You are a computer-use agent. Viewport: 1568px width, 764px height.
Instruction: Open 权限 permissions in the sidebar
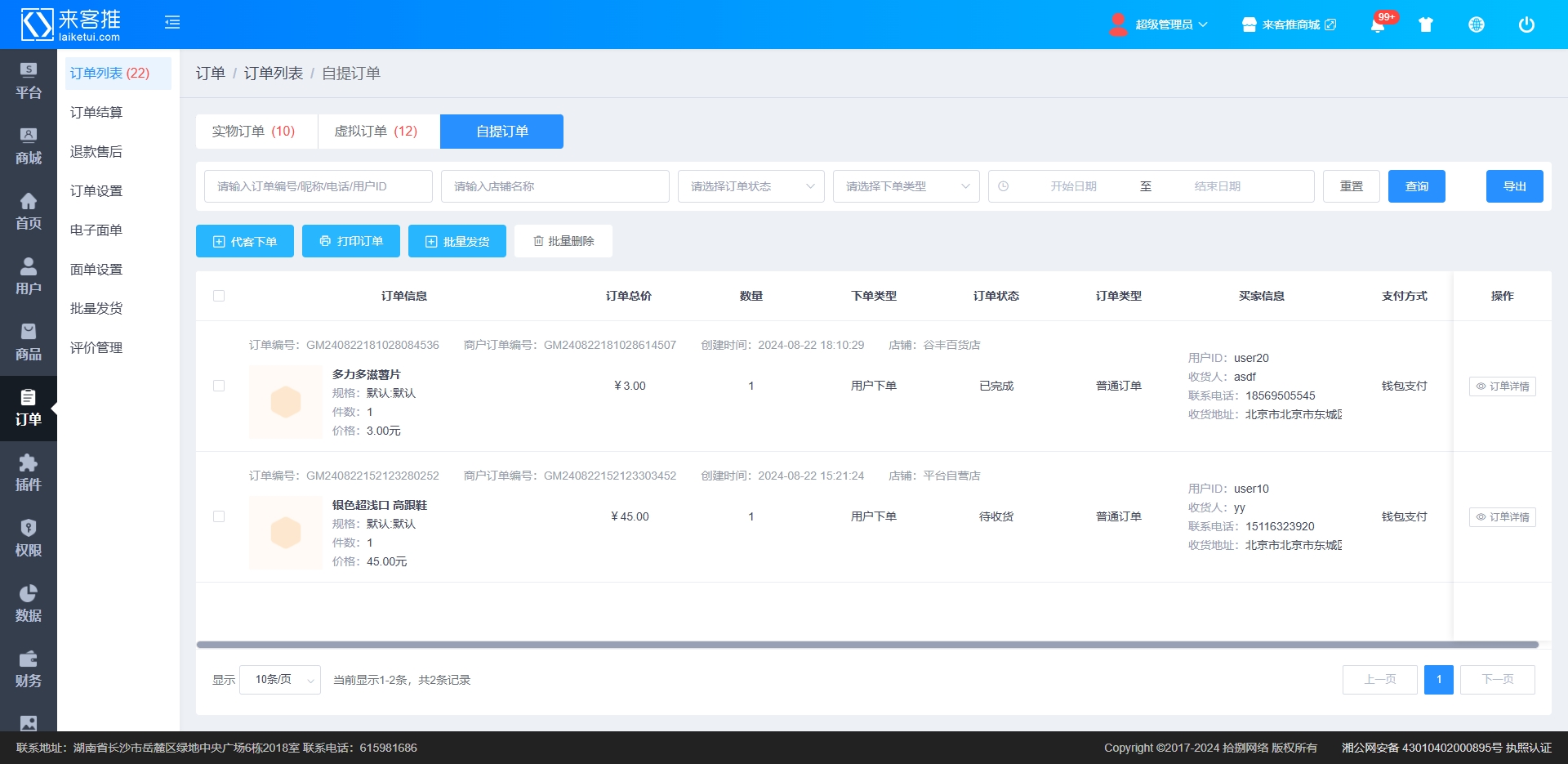click(29, 538)
